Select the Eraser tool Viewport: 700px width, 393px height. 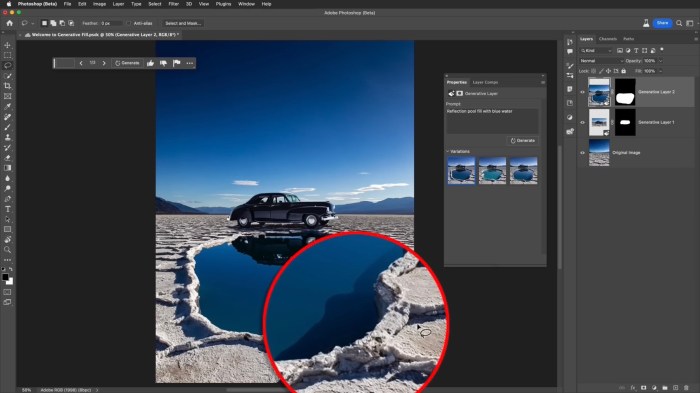[x=8, y=158]
